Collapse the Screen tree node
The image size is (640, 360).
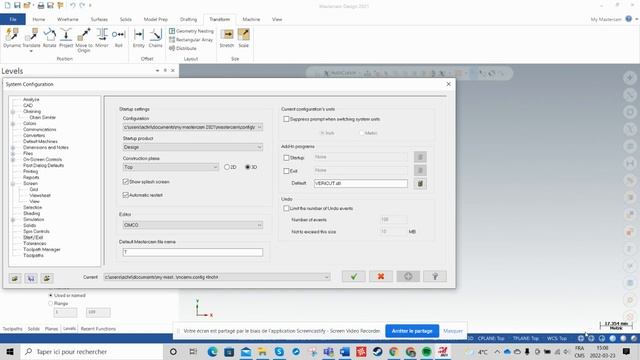13,184
